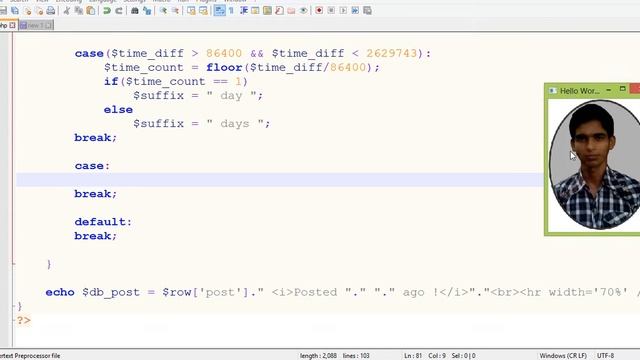This screenshot has height=360, width=640.
Task: Click 'Windows (CR LF)' line ending indicator
Action: coord(563,356)
